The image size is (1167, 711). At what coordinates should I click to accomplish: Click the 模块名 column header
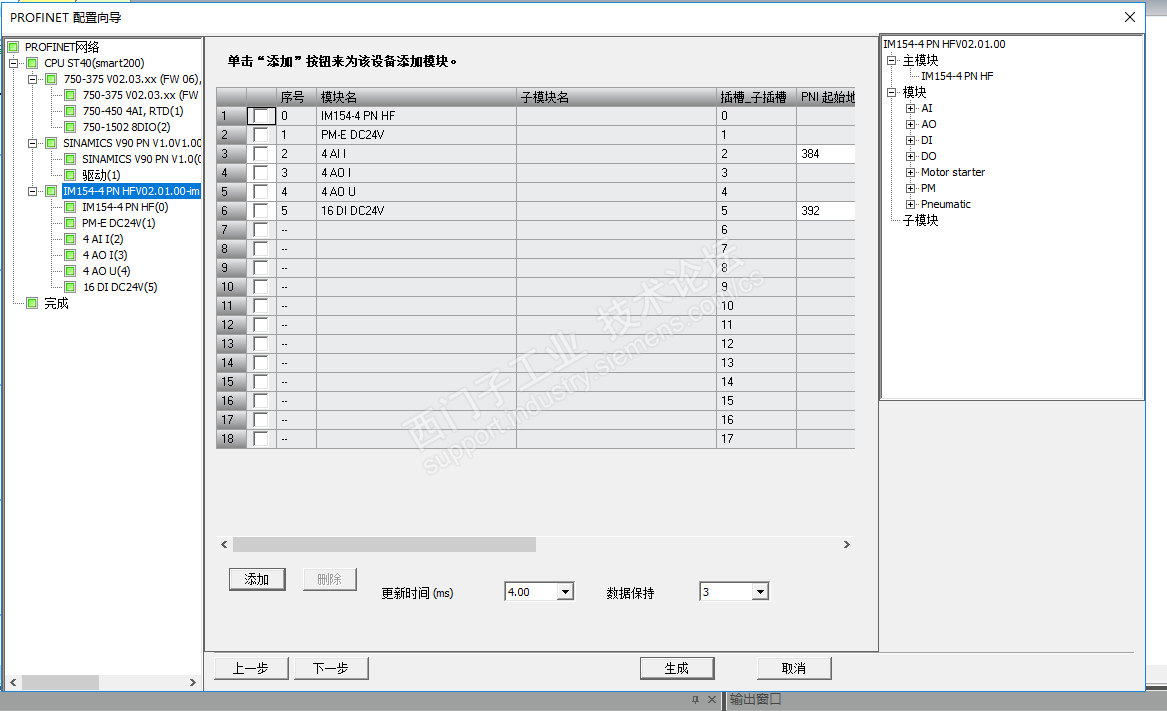[x=416, y=97]
